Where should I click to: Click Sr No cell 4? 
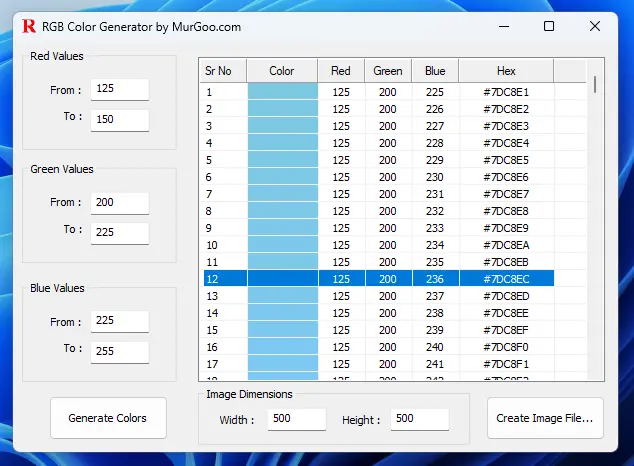click(x=209, y=143)
